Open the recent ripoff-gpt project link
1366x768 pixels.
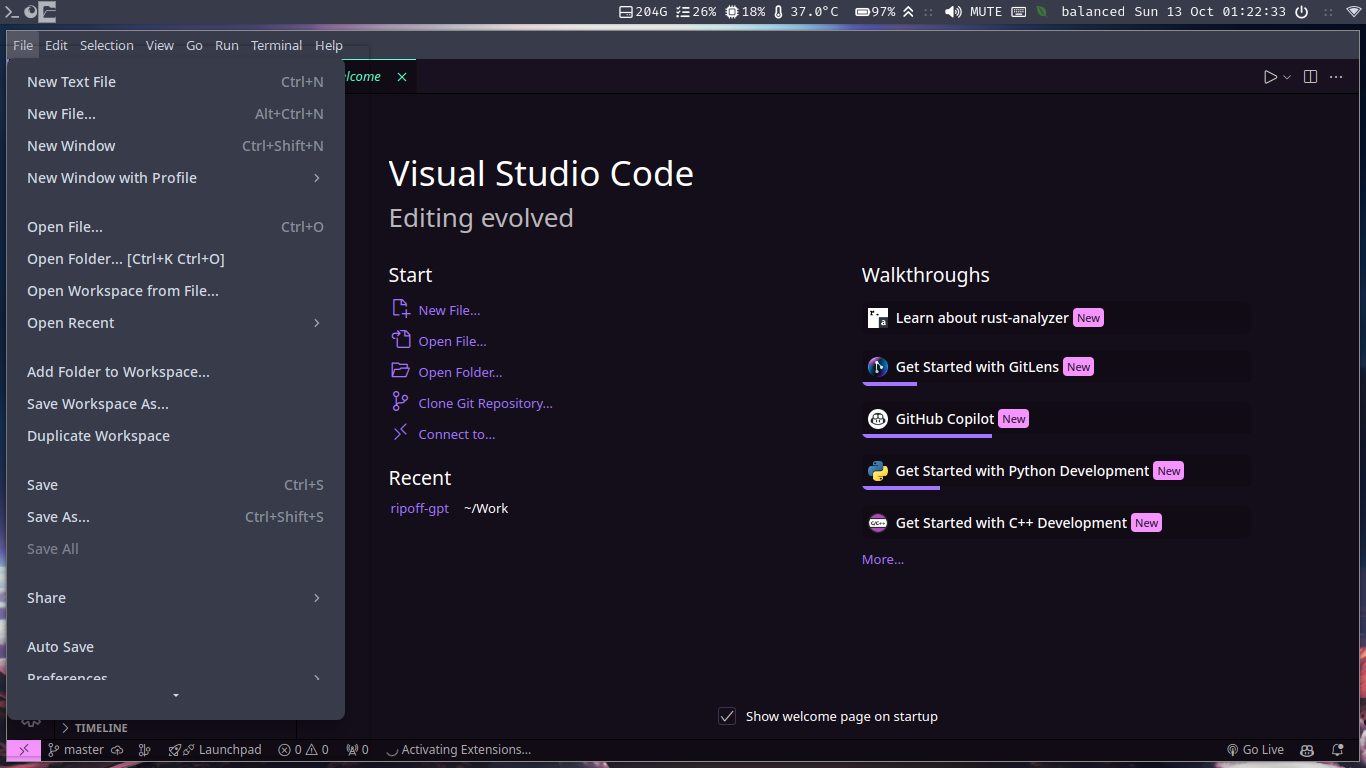tap(420, 509)
